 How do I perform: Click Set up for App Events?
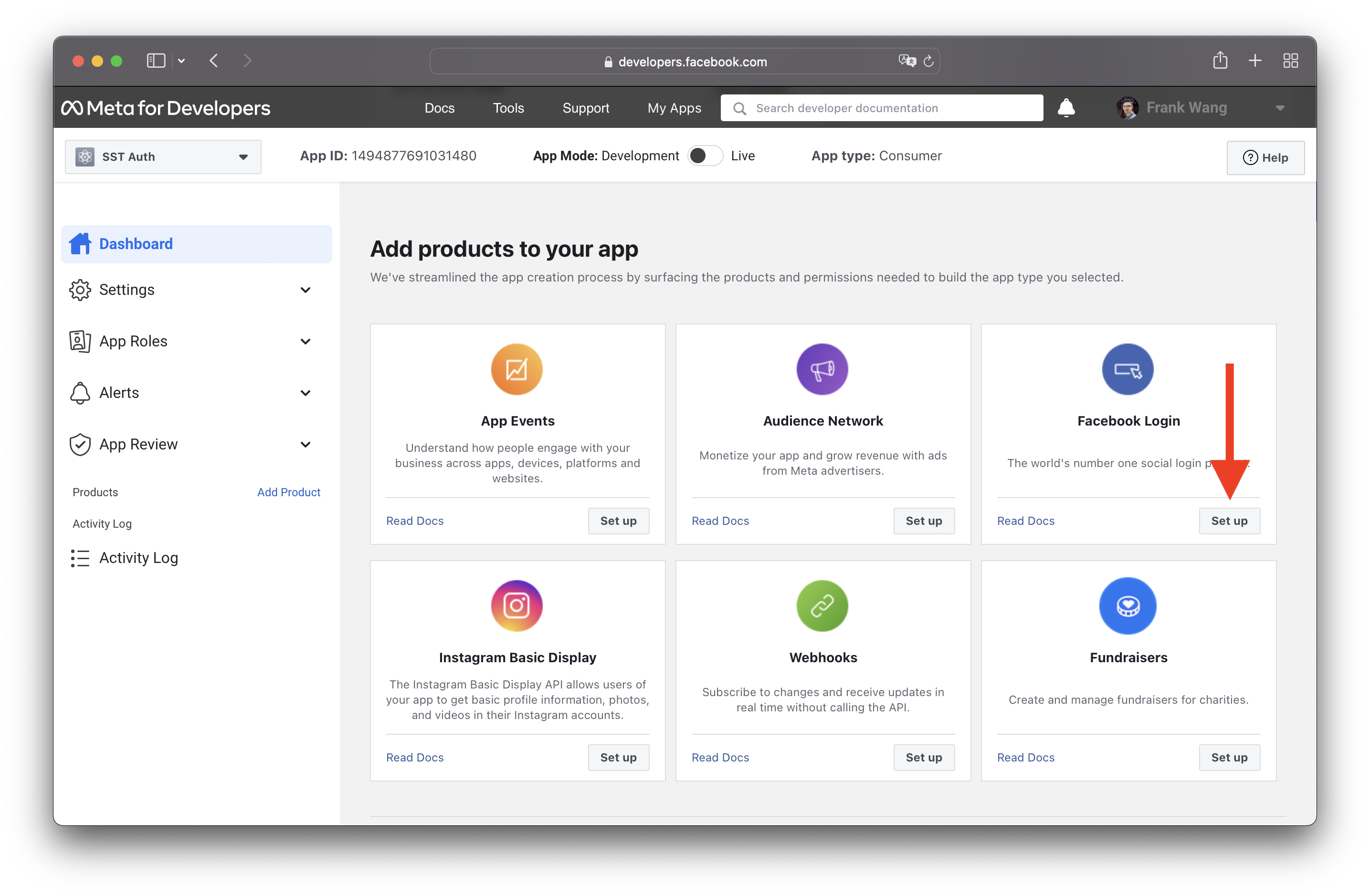point(618,520)
